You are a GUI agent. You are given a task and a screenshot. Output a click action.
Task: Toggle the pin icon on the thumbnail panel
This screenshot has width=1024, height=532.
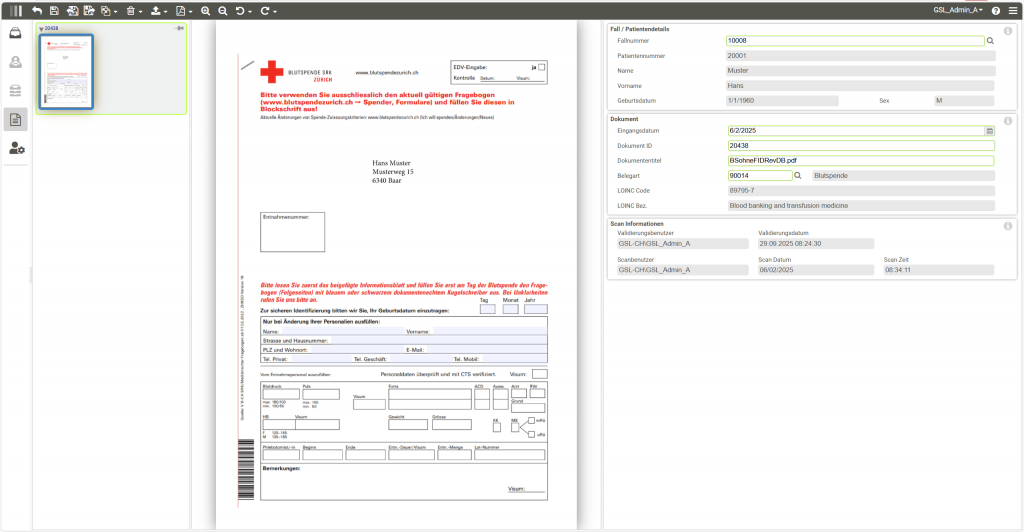pyautogui.click(x=179, y=28)
